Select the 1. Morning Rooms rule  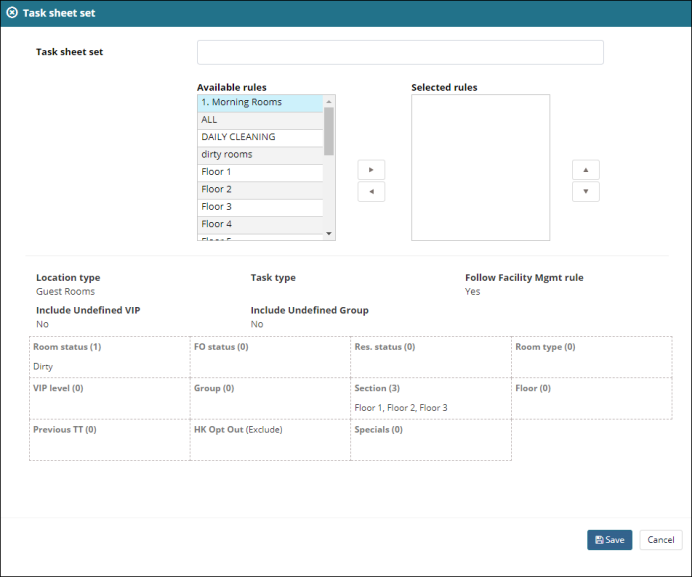point(260,102)
